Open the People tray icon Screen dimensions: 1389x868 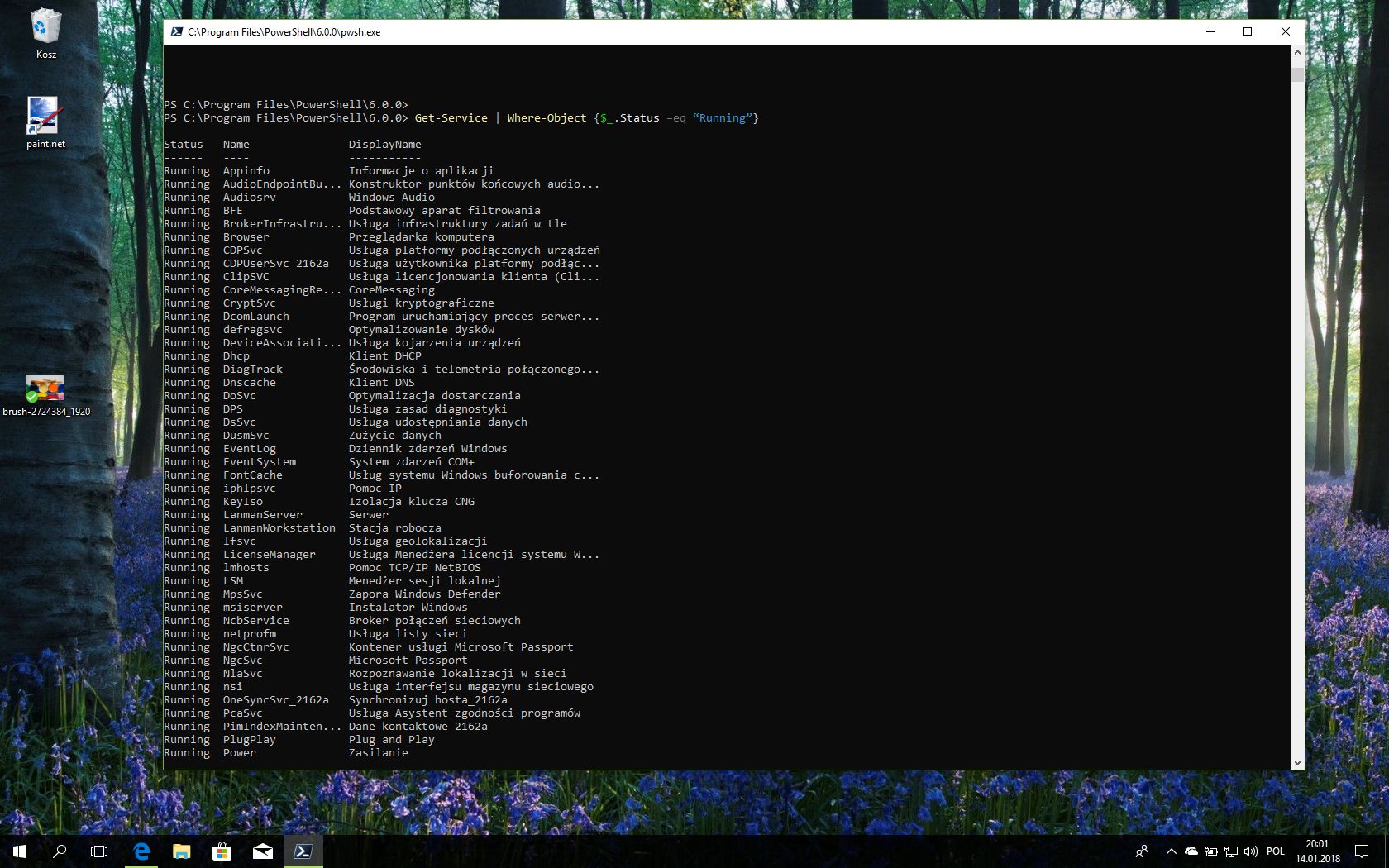point(1142,851)
